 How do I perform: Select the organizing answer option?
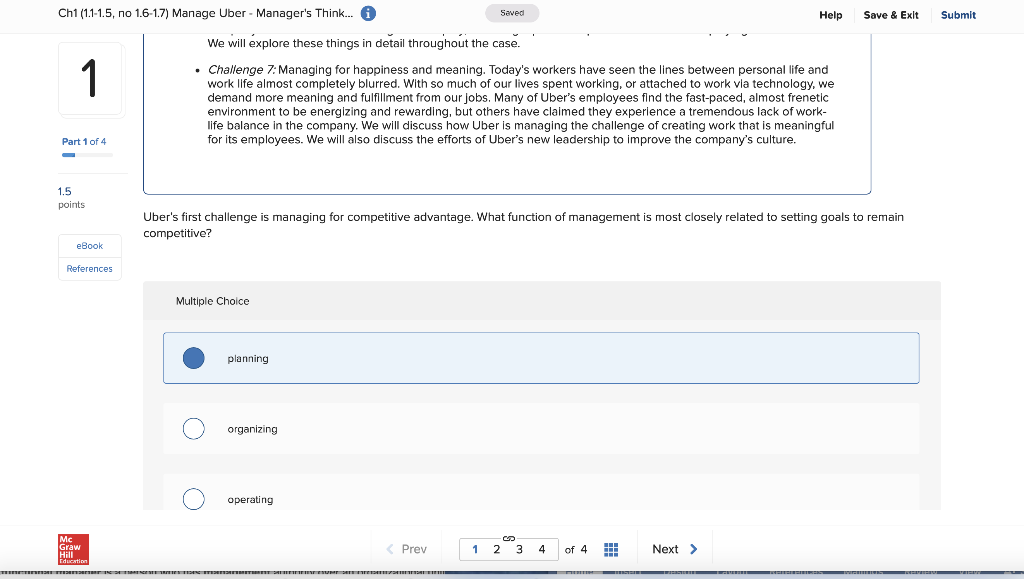(193, 428)
